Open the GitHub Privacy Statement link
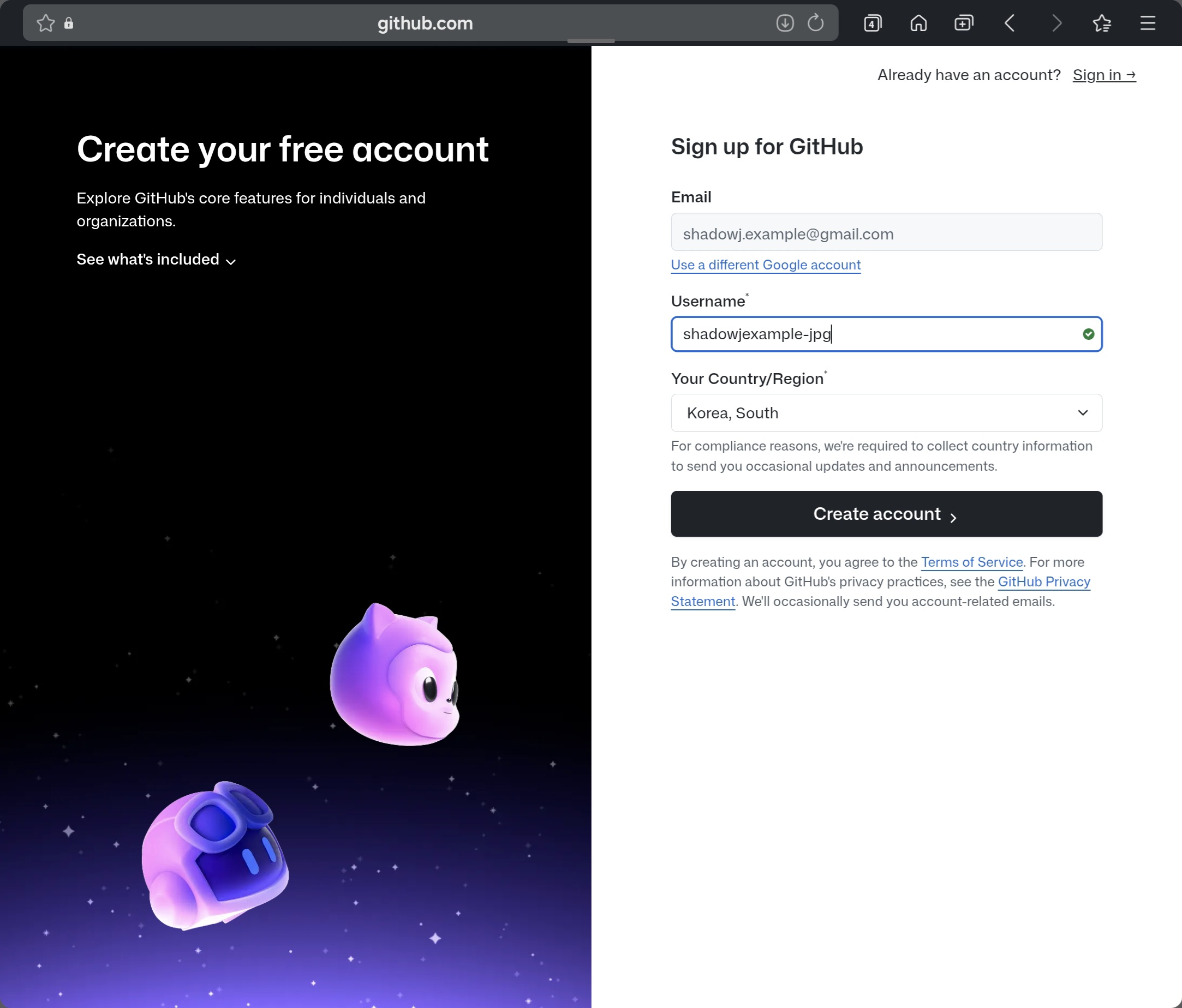This screenshot has height=1008, width=1182. click(x=1043, y=582)
